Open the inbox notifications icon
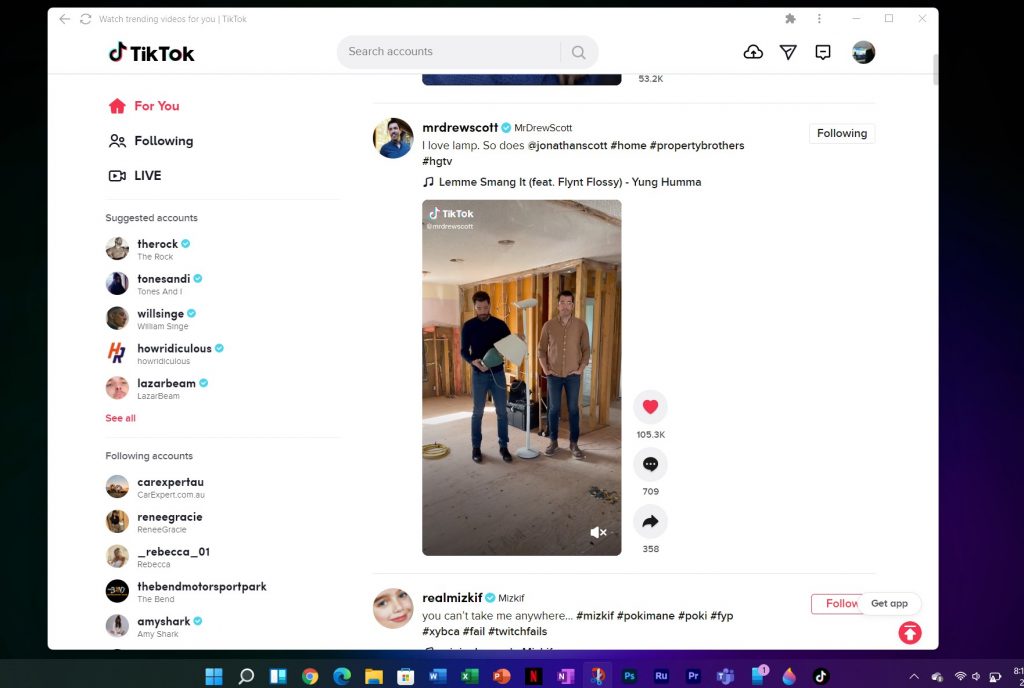The image size is (1024, 688). click(823, 52)
